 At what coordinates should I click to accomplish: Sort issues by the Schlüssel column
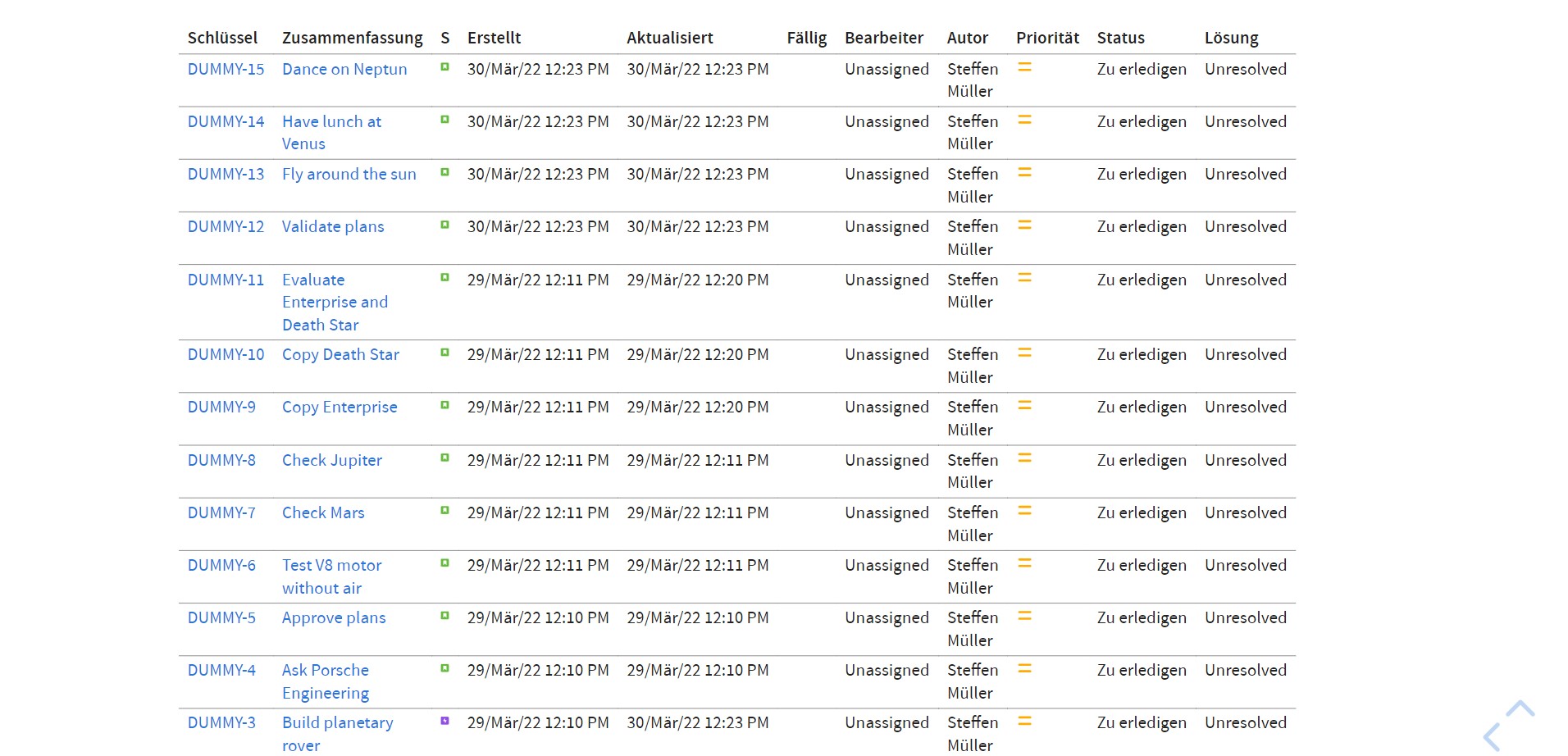click(223, 37)
